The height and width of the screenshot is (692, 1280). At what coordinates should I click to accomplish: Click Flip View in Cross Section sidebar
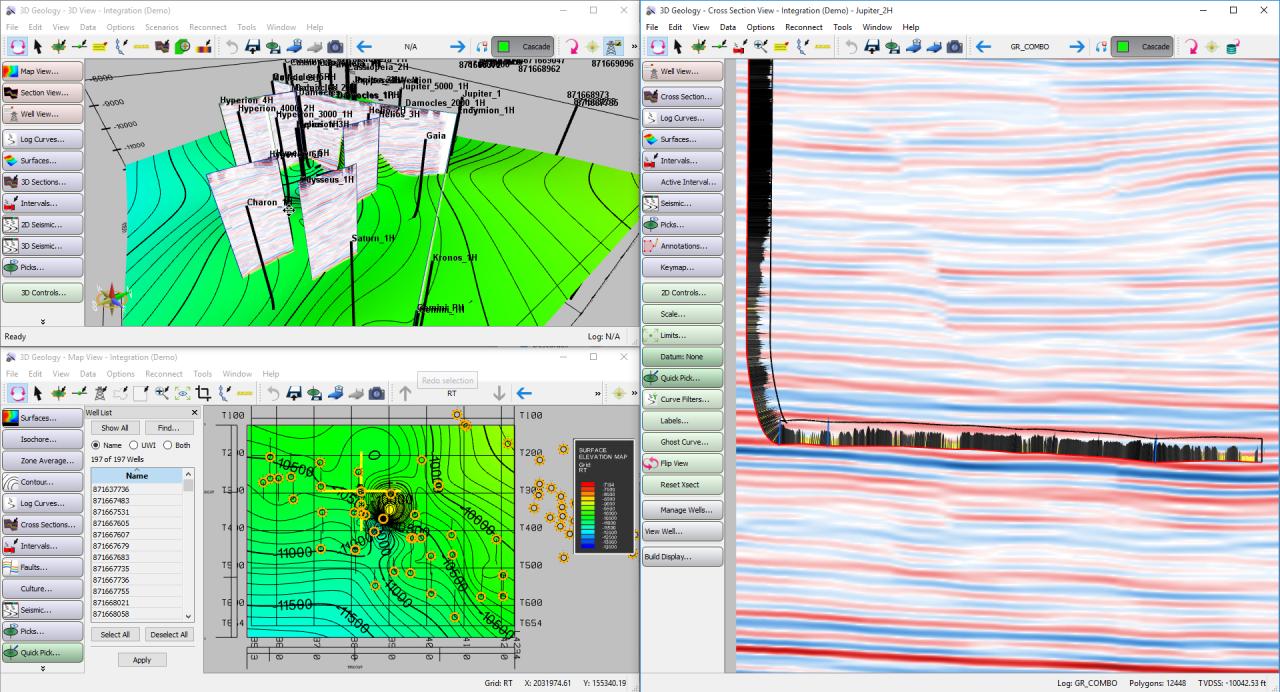coord(683,463)
